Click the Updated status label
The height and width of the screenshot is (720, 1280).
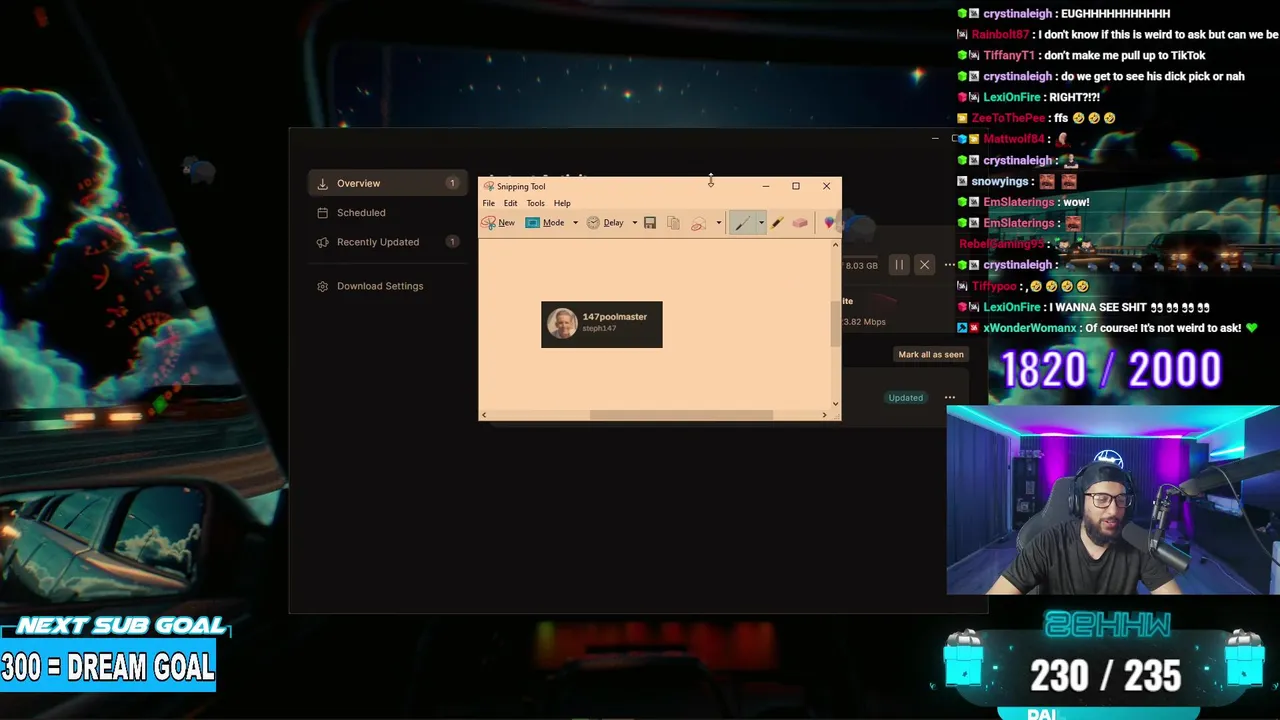tap(906, 398)
